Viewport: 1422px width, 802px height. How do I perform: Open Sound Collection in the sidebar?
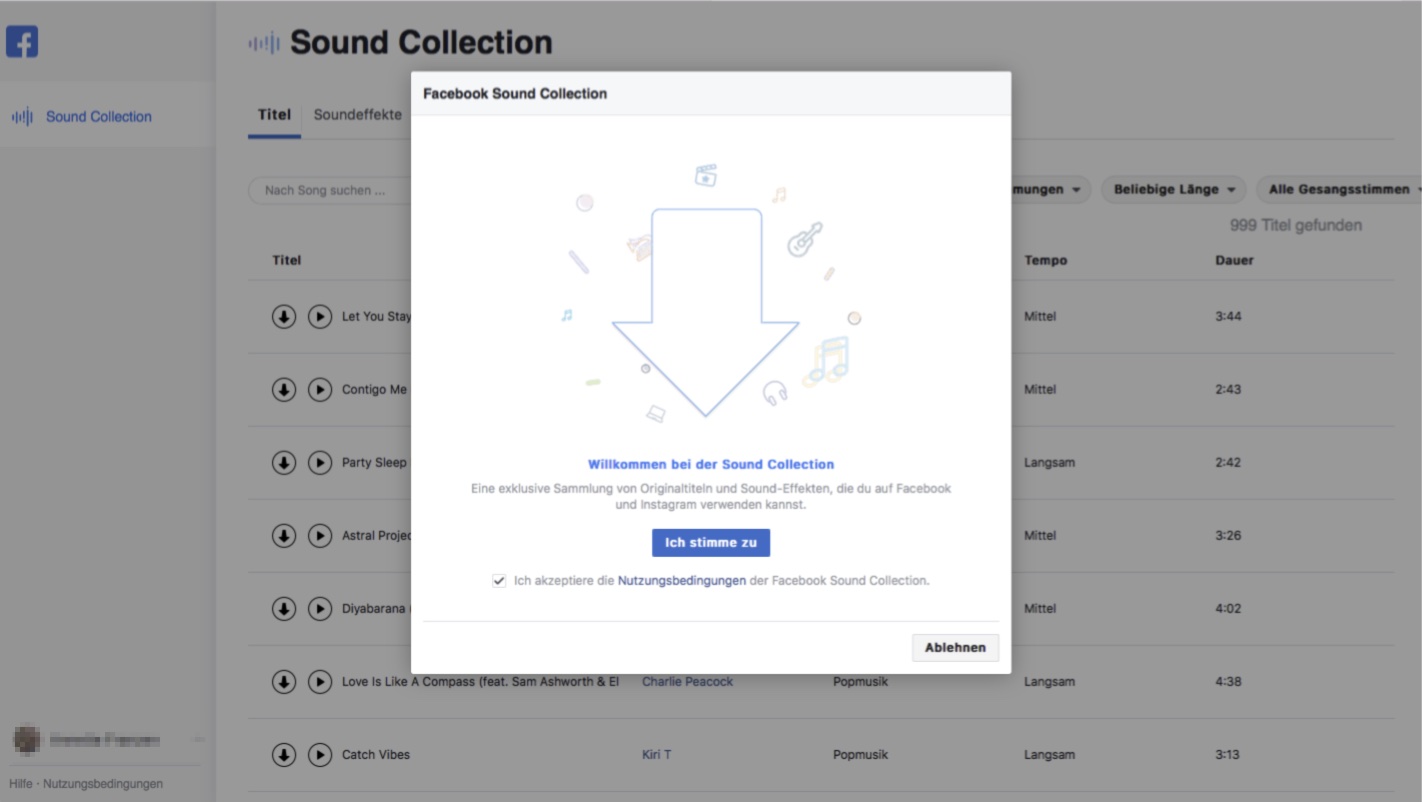[98, 117]
